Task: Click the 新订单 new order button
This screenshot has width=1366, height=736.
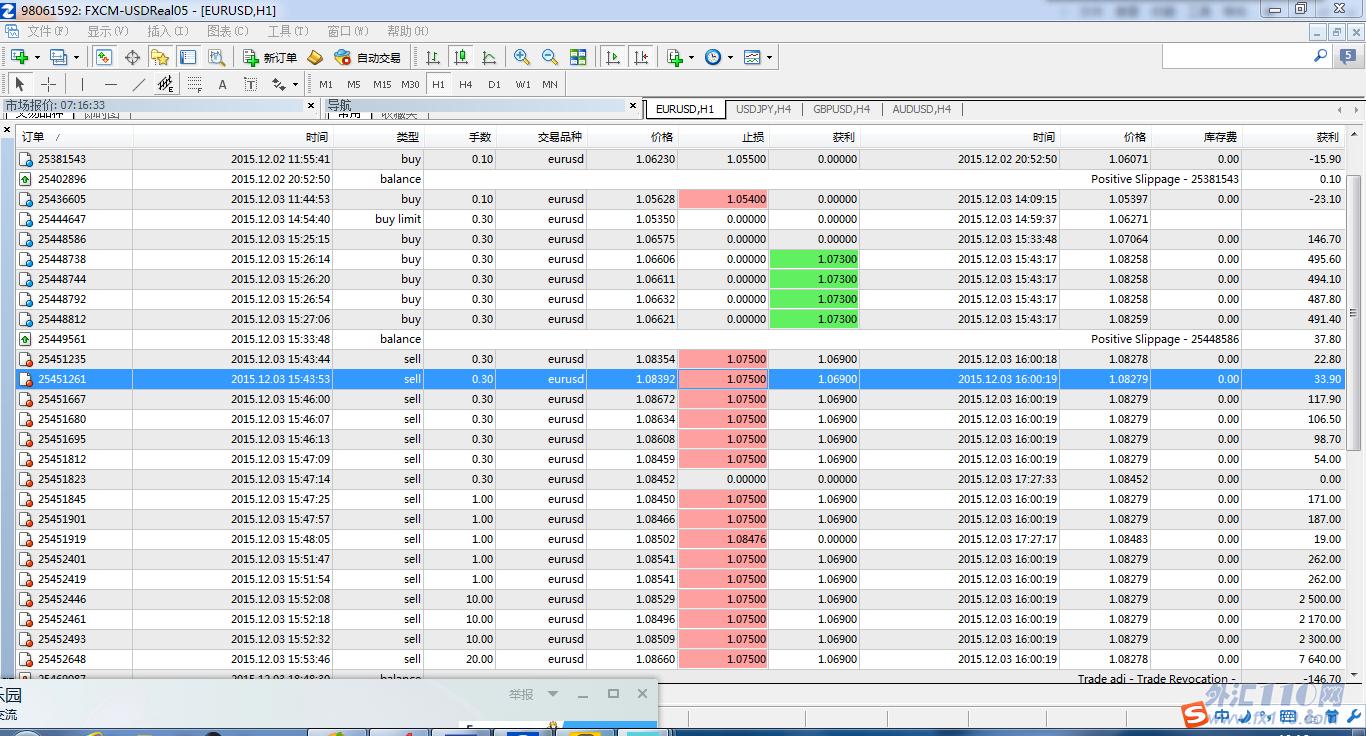Action: tap(270, 57)
